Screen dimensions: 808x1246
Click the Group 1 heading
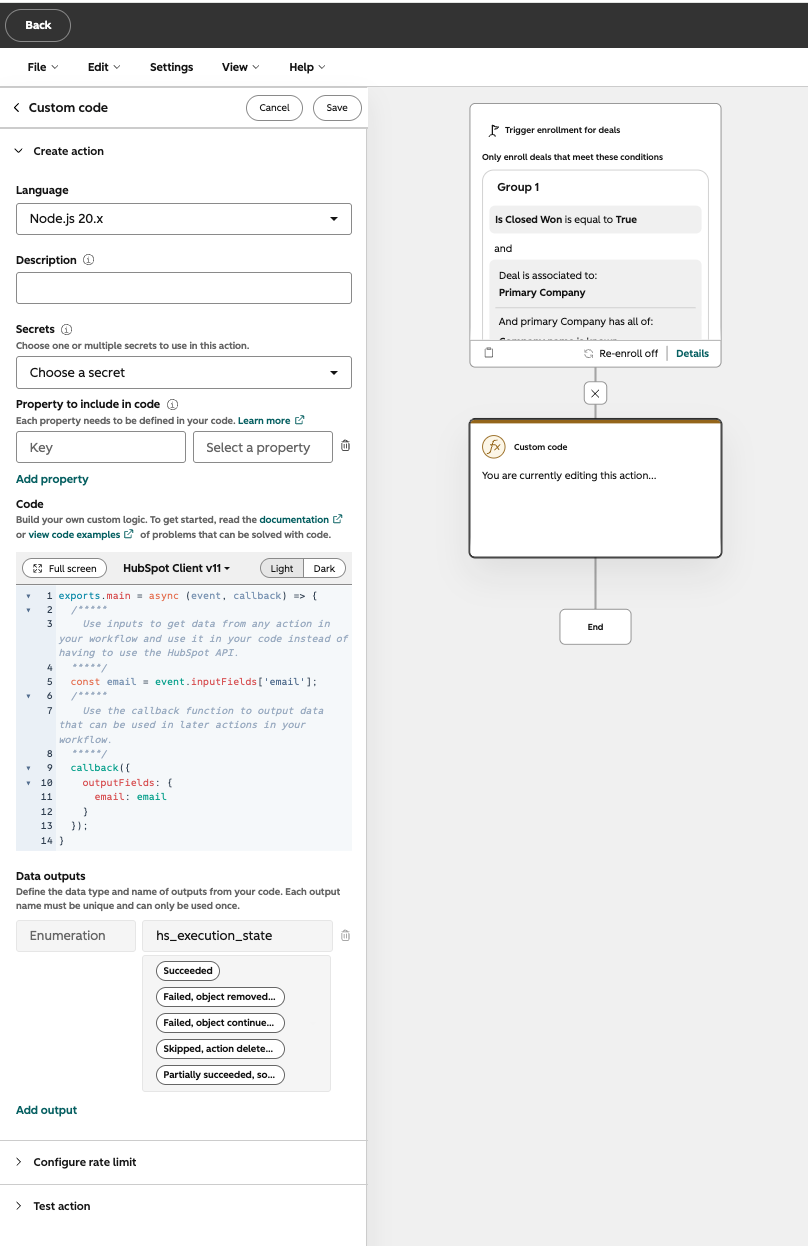pos(518,187)
